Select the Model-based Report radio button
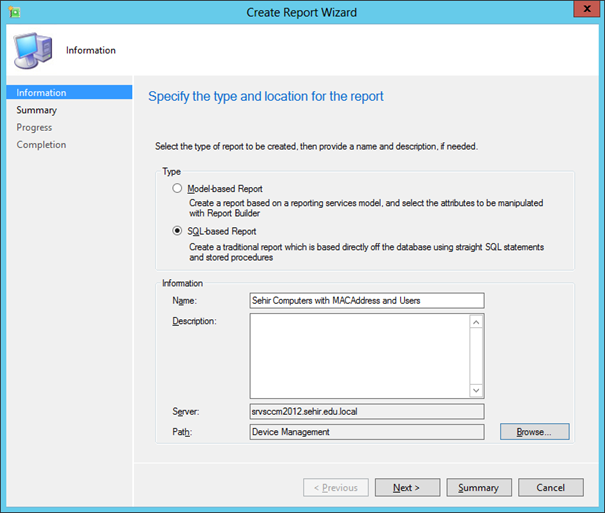The width and height of the screenshot is (605, 513). pyautogui.click(x=177, y=189)
